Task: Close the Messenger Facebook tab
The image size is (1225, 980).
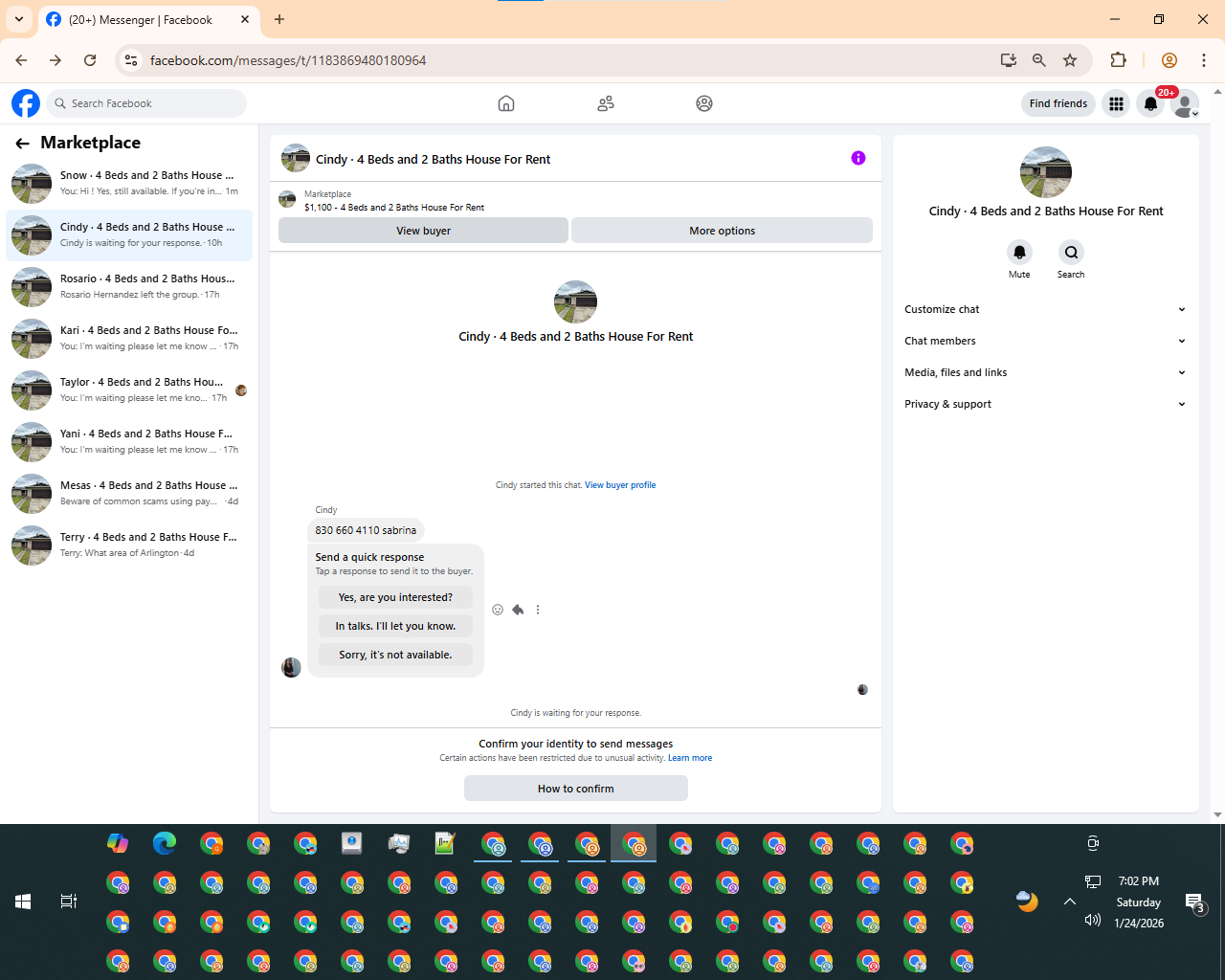Action: click(x=245, y=19)
